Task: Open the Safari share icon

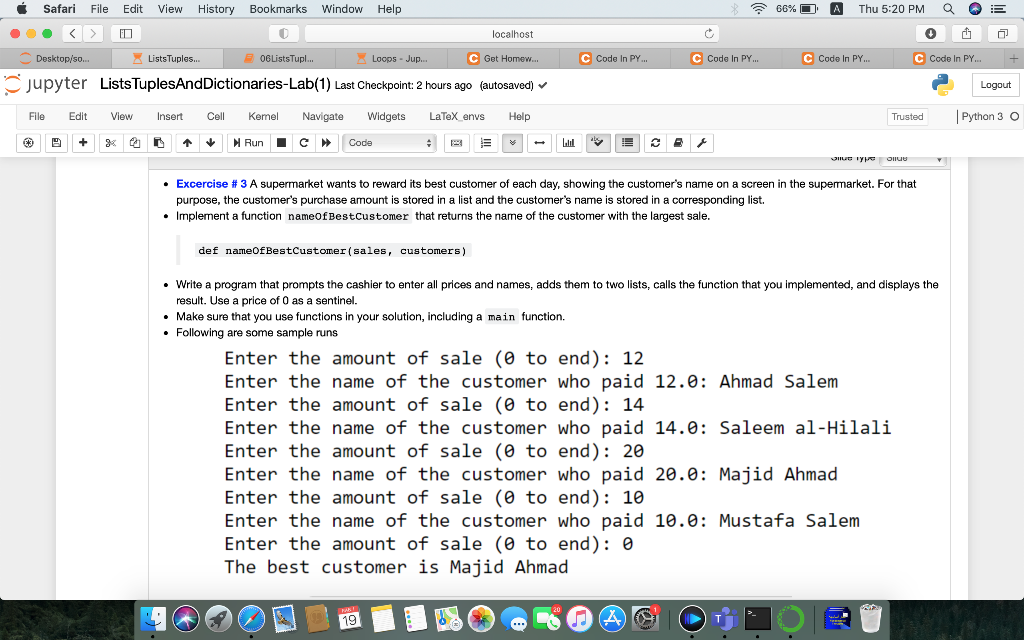Action: click(x=967, y=33)
